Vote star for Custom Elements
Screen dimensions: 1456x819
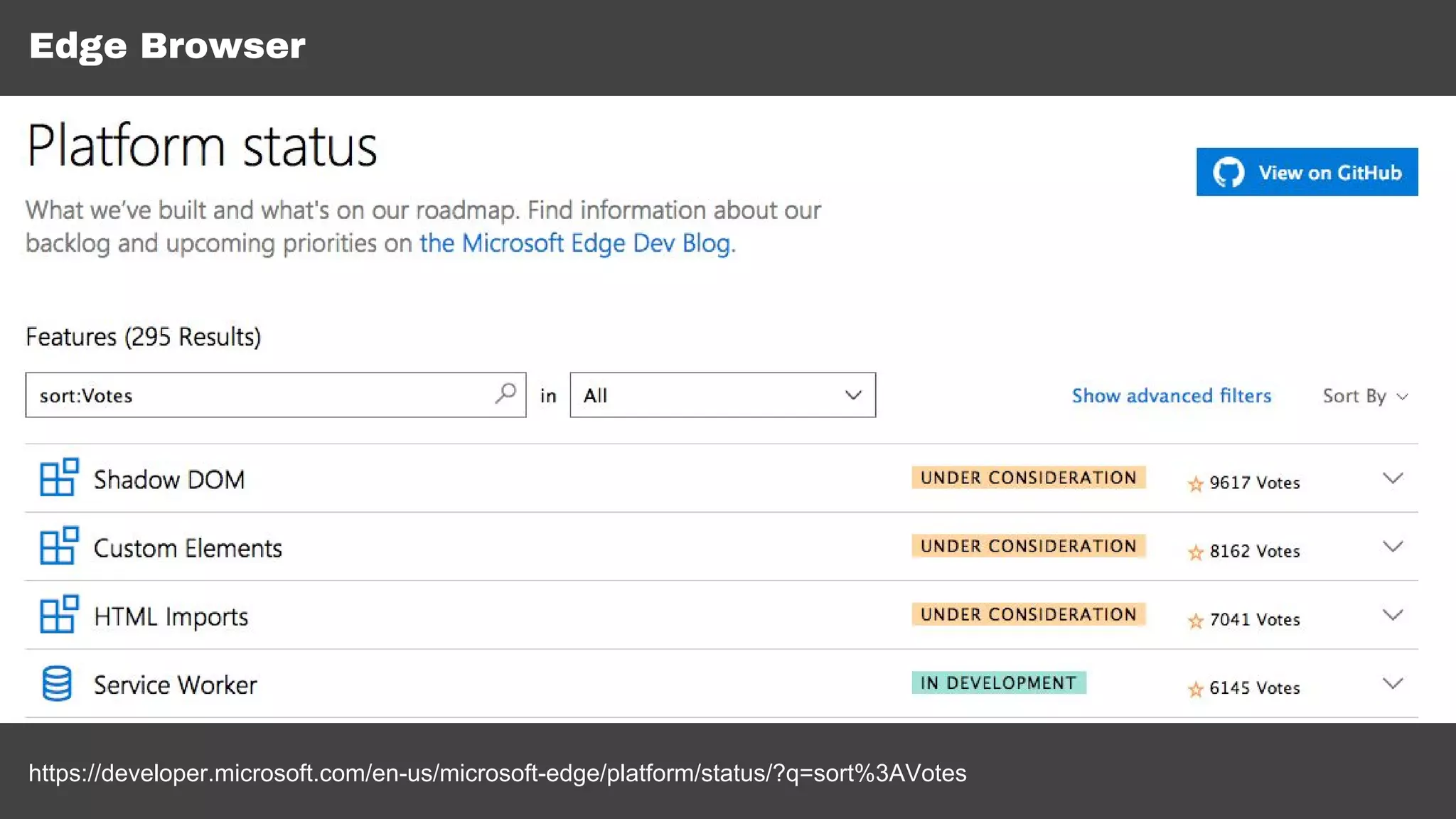pyautogui.click(x=1195, y=552)
